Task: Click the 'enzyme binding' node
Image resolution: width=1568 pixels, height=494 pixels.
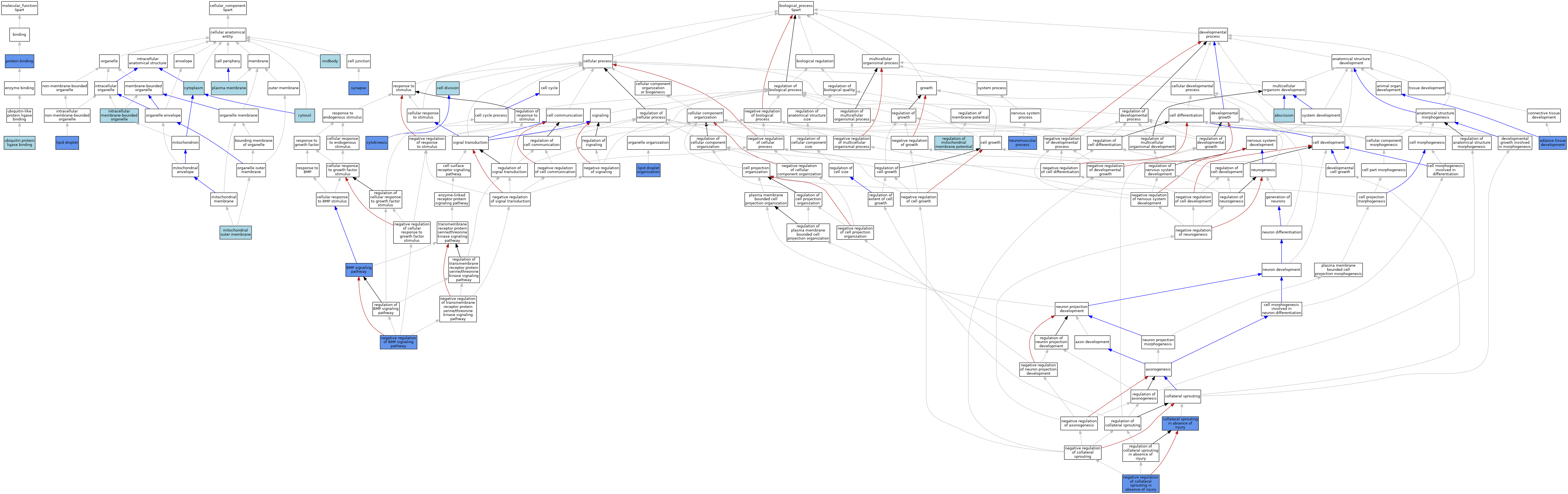Action: click(19, 88)
